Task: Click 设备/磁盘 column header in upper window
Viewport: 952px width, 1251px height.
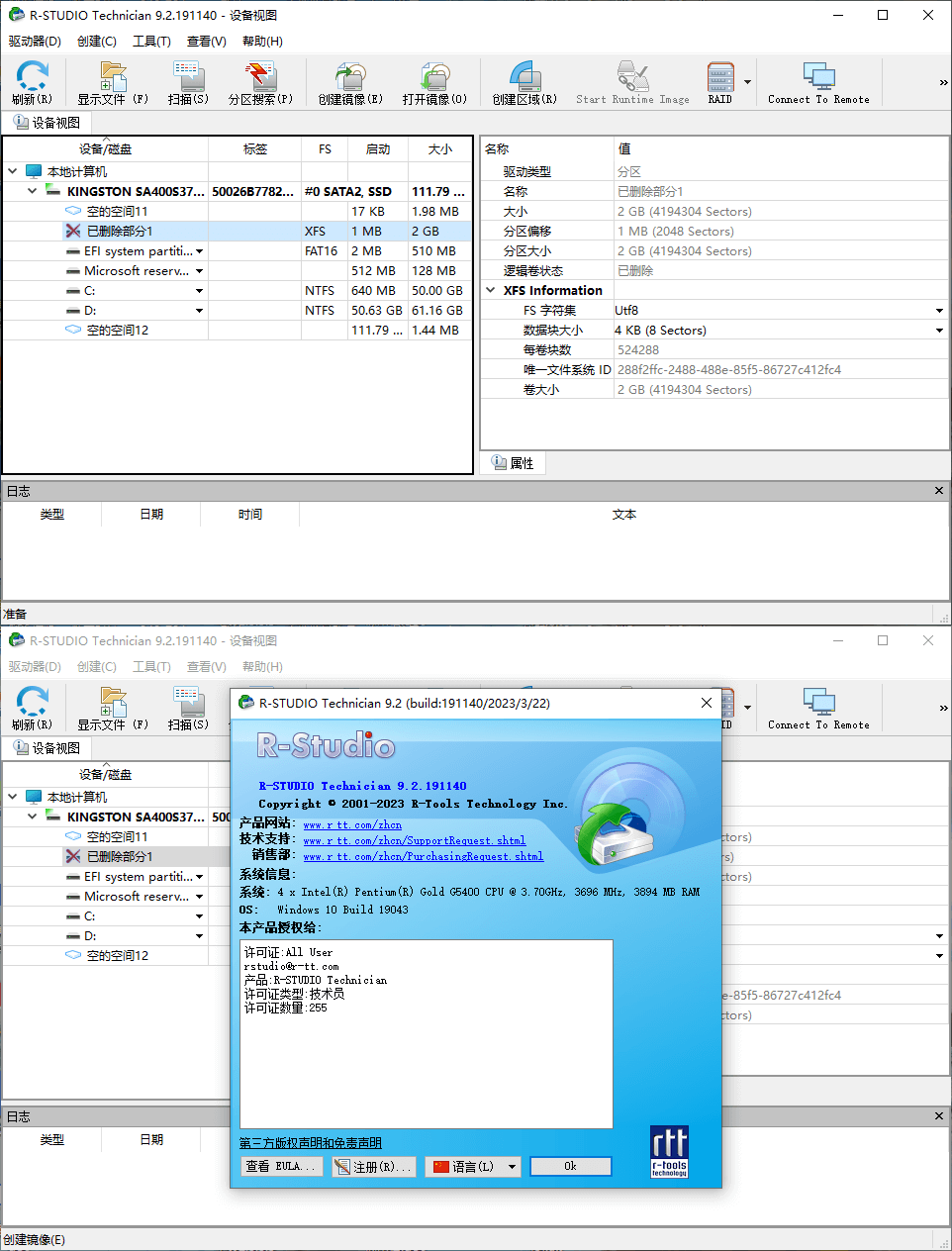Action: [105, 149]
